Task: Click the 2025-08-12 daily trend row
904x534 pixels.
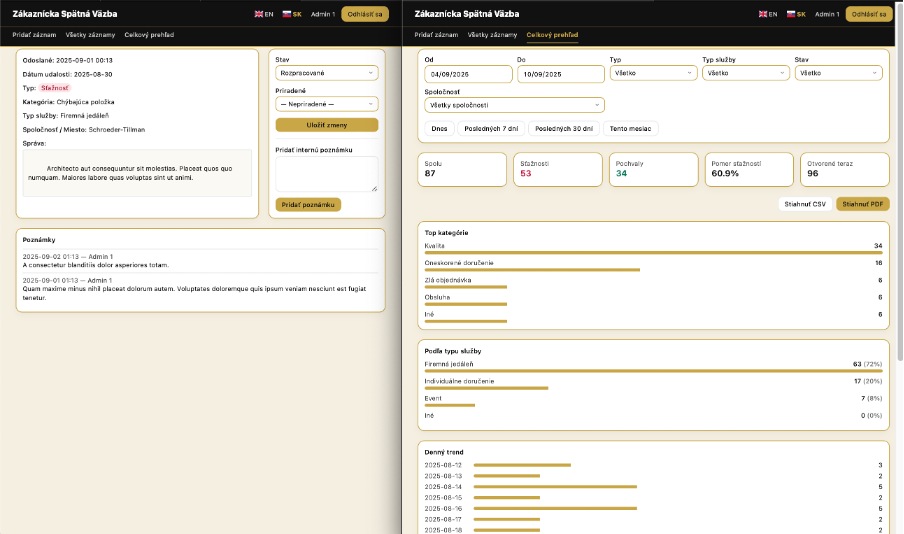Action: (x=653, y=465)
